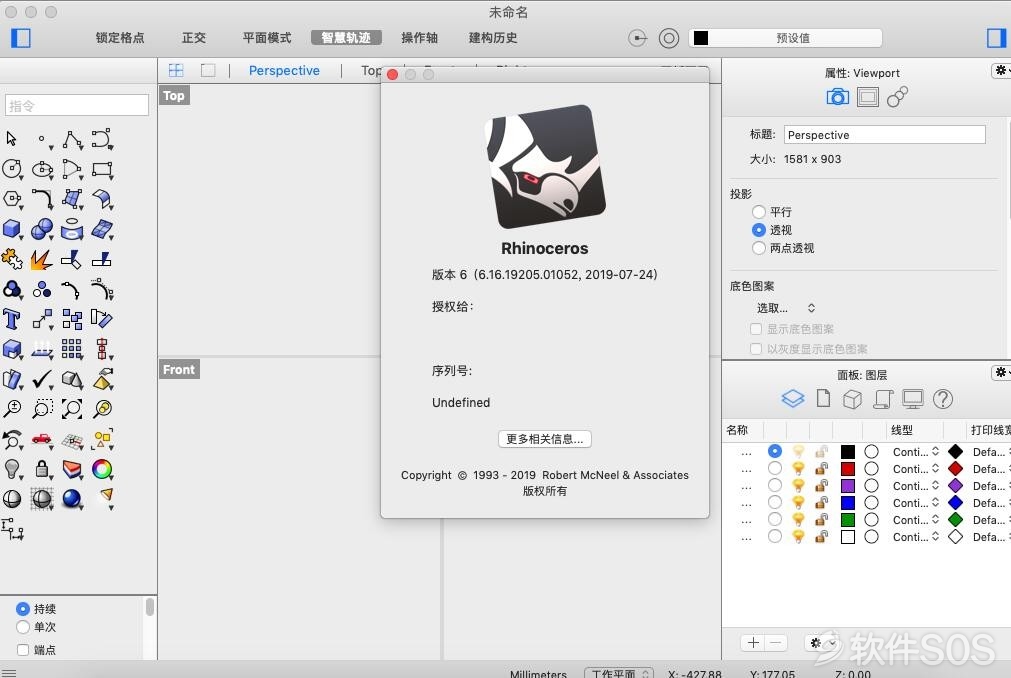Toggle 建构历史 record history
Viewport: 1011px width, 678px height.
pos(493,38)
